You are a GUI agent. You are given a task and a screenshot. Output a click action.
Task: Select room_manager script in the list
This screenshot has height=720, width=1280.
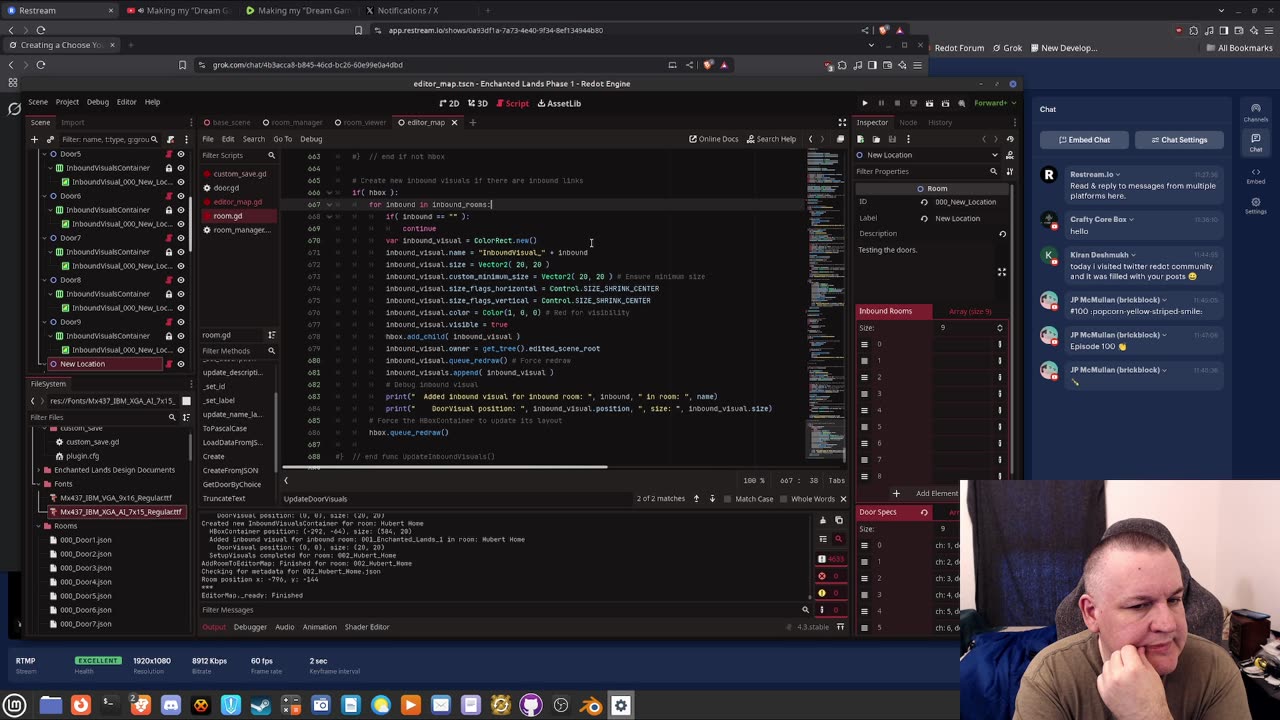[241, 230]
